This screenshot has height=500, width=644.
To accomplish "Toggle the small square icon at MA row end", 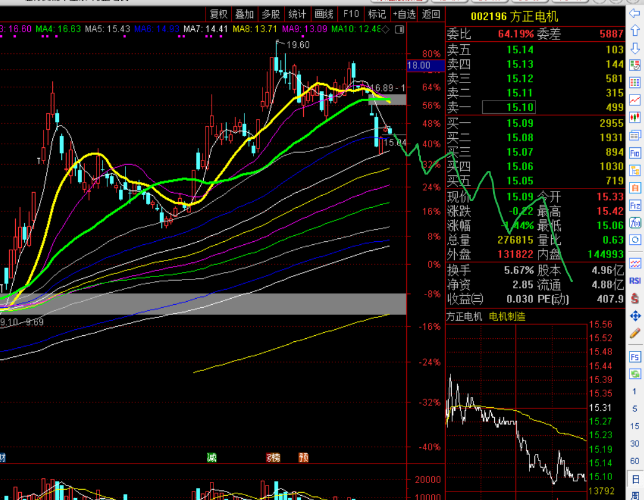I will click(399, 29).
